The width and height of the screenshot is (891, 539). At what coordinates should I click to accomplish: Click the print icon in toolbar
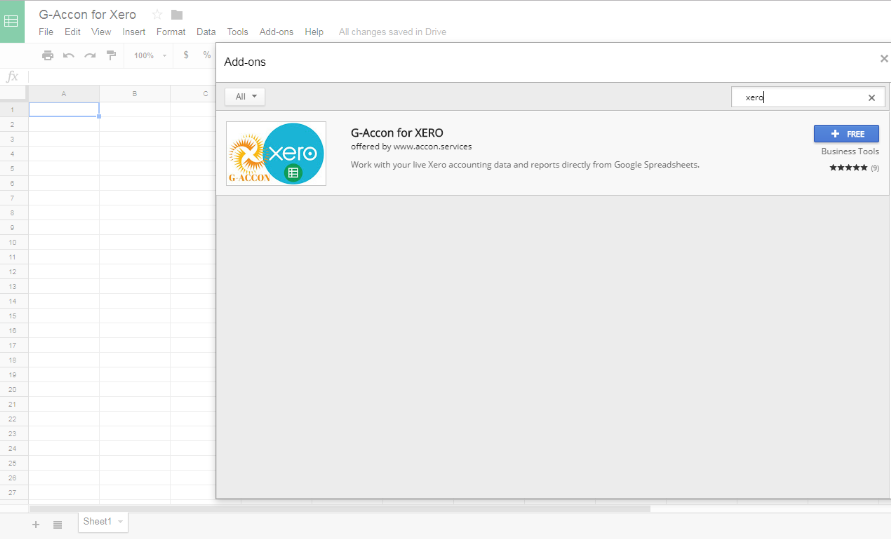point(48,55)
